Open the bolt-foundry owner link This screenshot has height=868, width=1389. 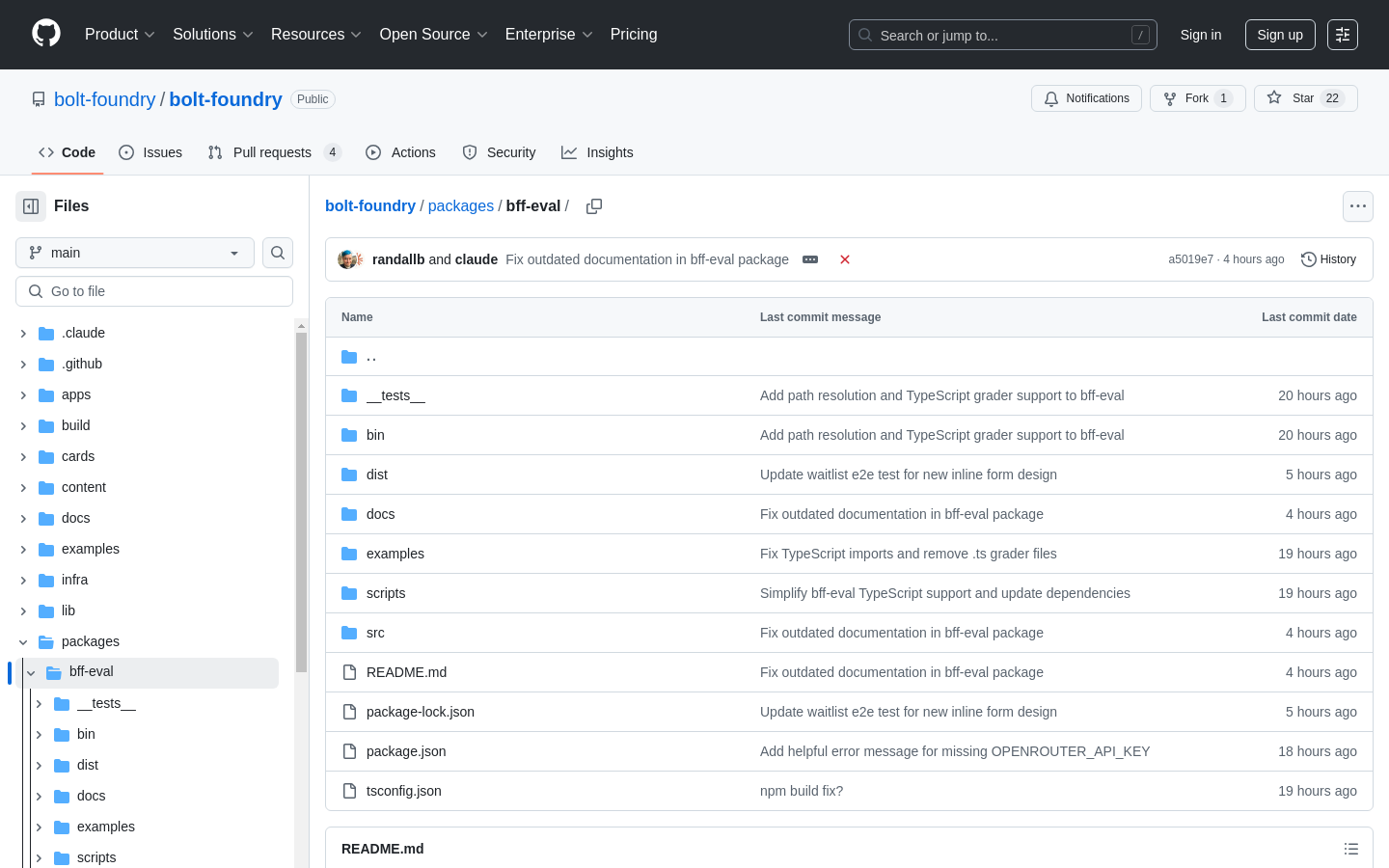pyautogui.click(x=104, y=99)
